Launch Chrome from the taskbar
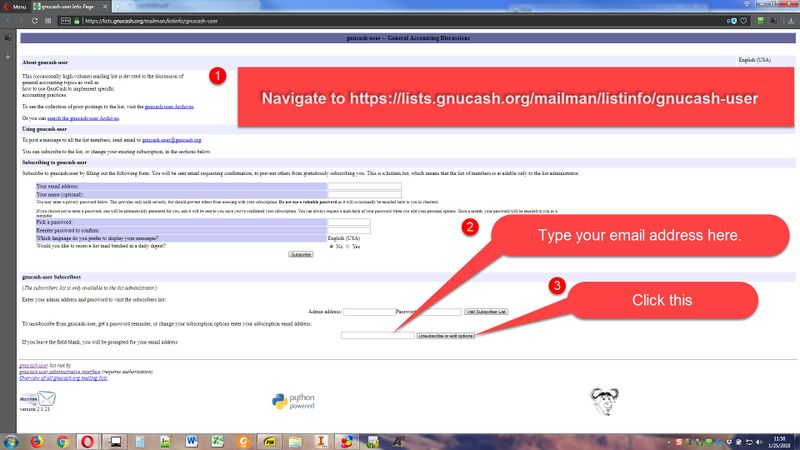Image resolution: width=800 pixels, height=450 pixels. point(63,442)
